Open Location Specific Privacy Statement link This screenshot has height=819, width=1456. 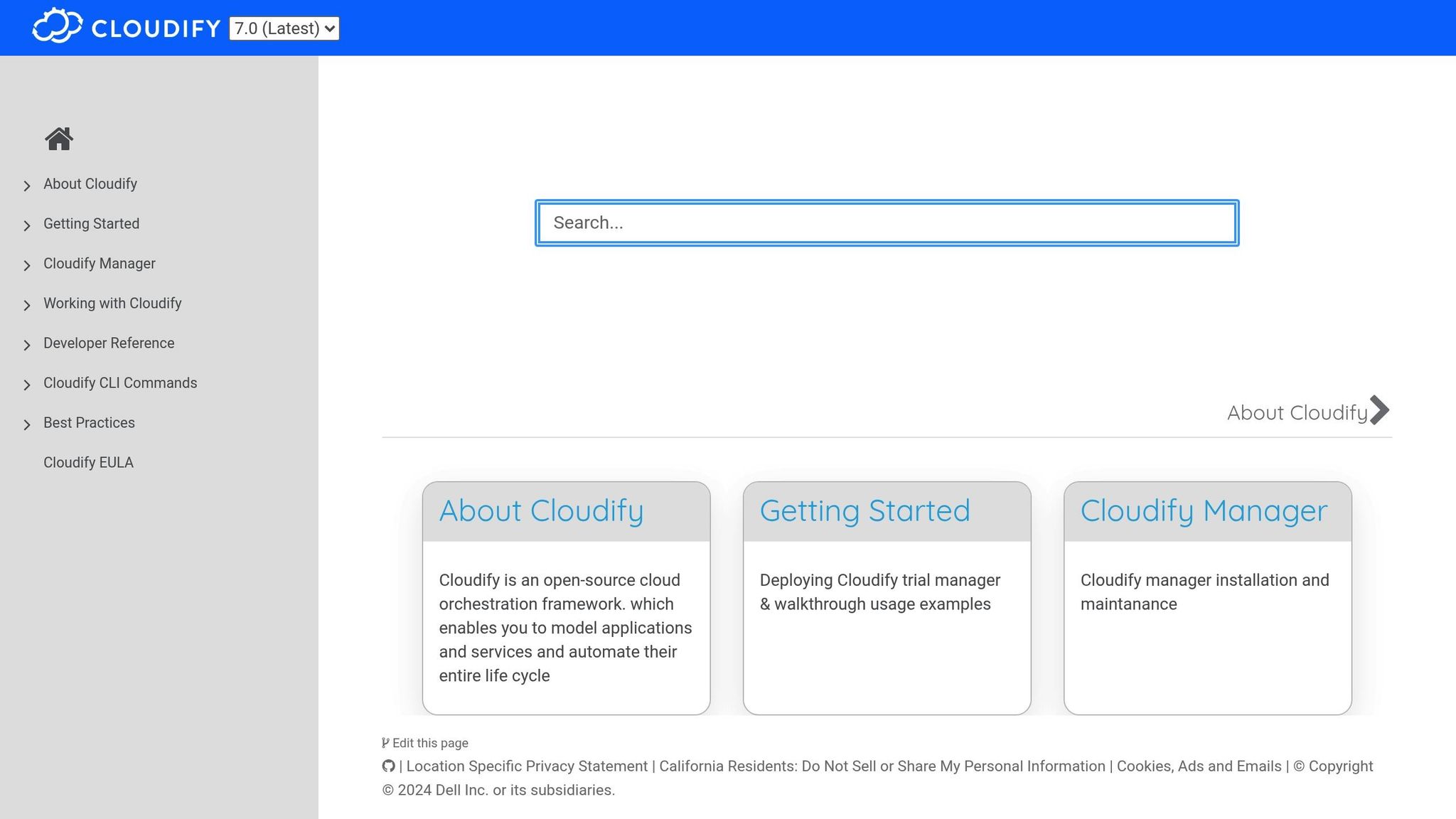pos(527,766)
